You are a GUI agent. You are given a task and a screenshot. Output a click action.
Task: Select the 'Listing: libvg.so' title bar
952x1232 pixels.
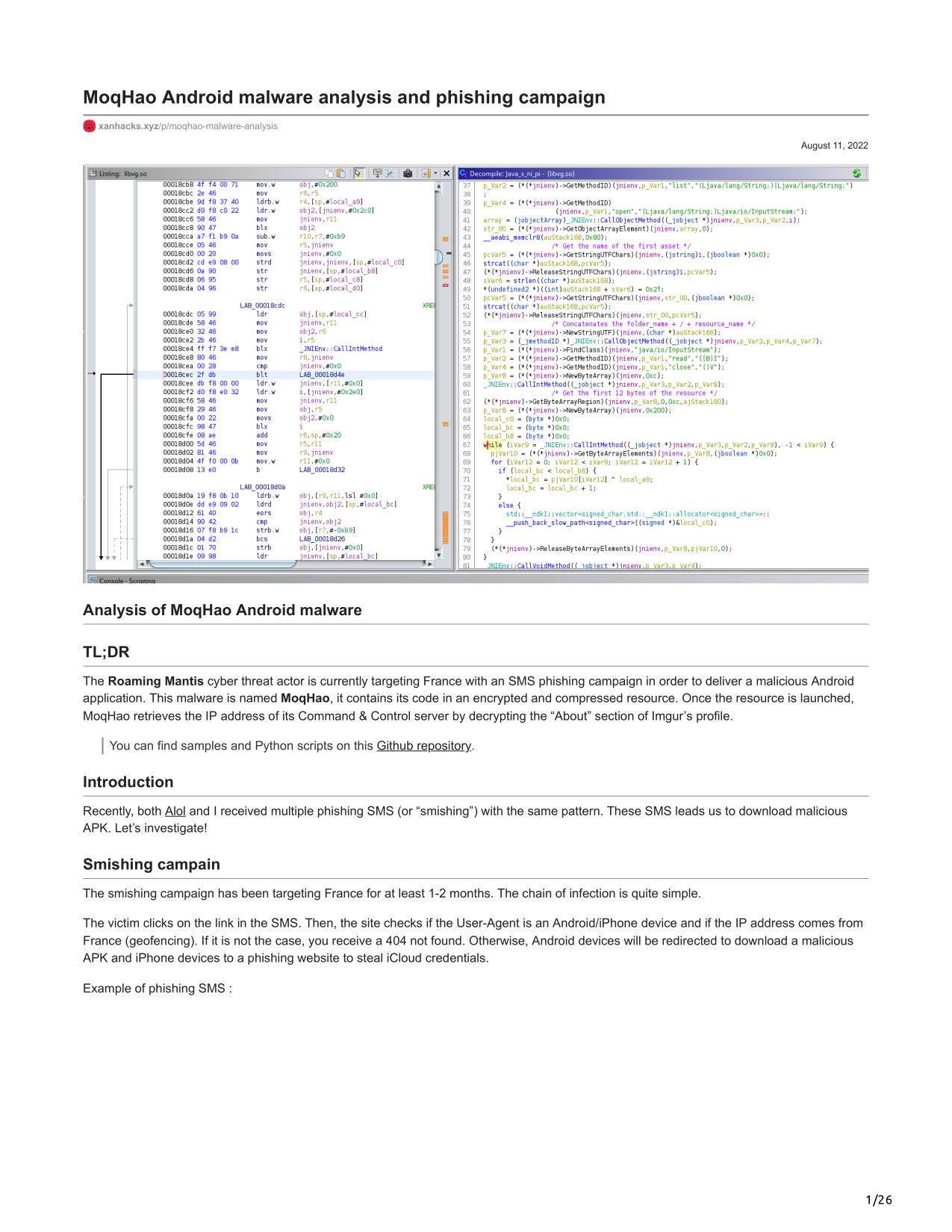coord(269,173)
